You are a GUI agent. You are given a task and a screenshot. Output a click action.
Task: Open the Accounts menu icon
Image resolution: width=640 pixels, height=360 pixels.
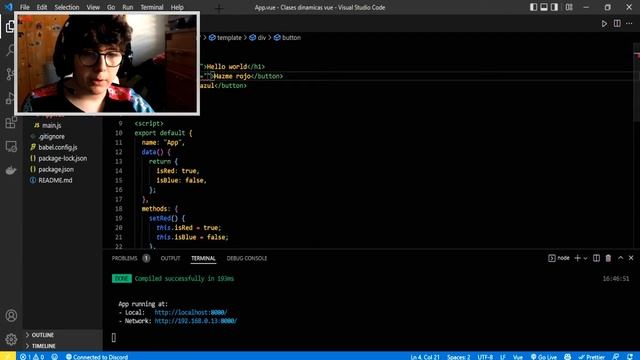click(11, 316)
